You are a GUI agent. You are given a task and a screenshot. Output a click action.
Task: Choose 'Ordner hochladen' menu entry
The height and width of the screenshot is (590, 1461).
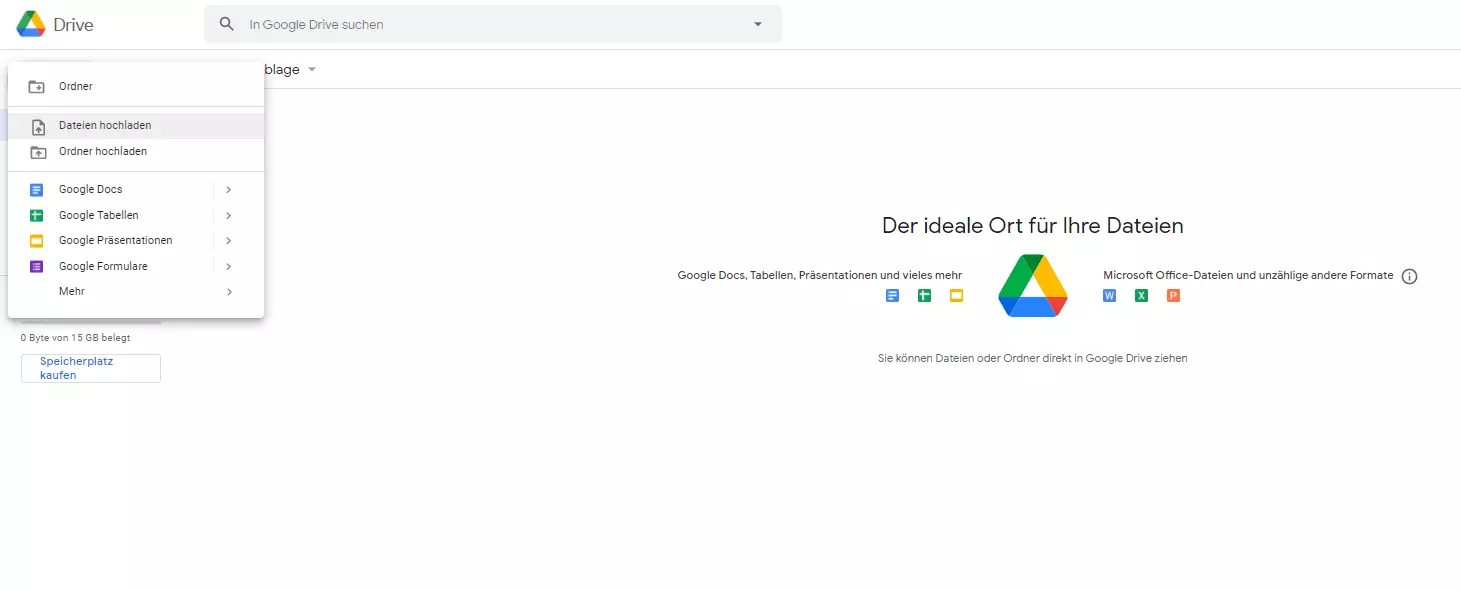click(x=136, y=152)
